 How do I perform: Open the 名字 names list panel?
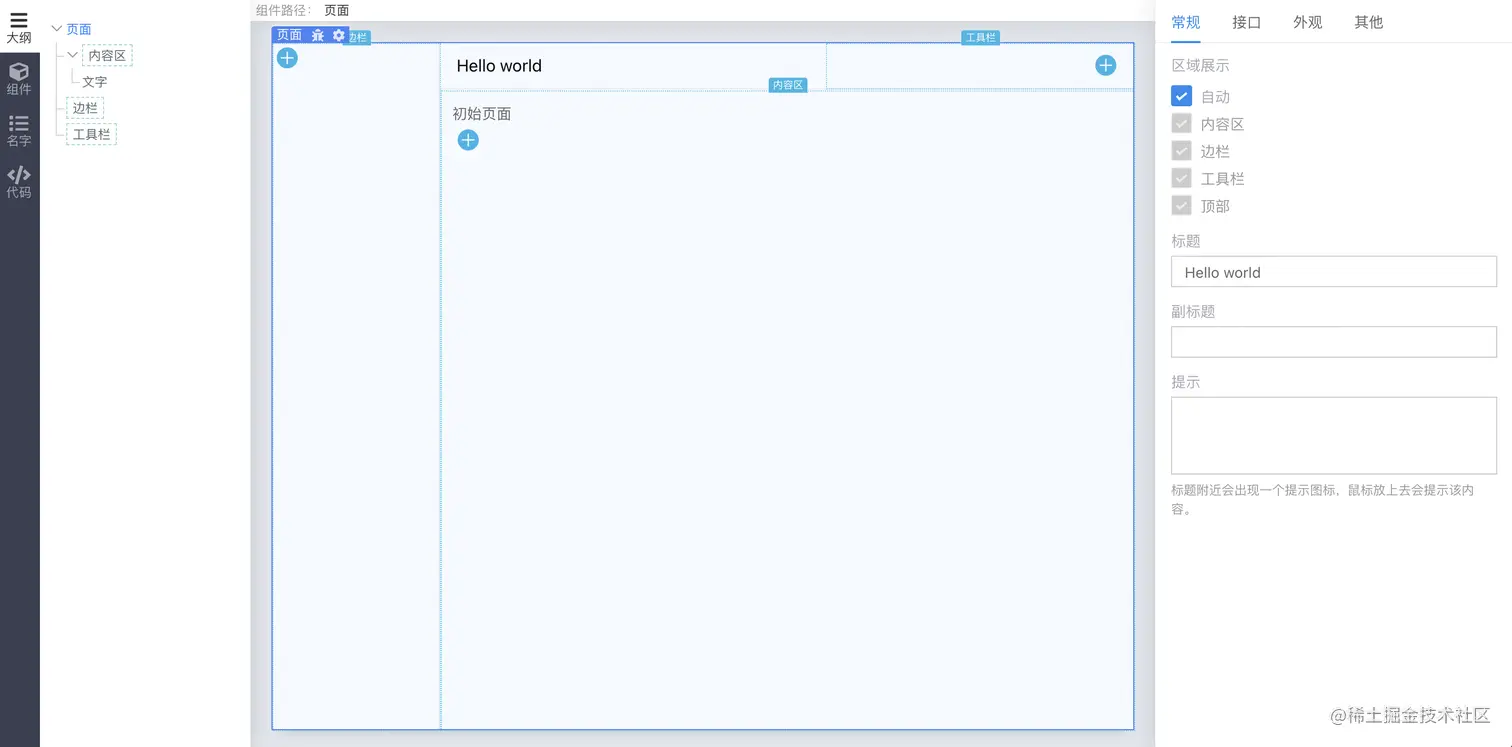19,131
